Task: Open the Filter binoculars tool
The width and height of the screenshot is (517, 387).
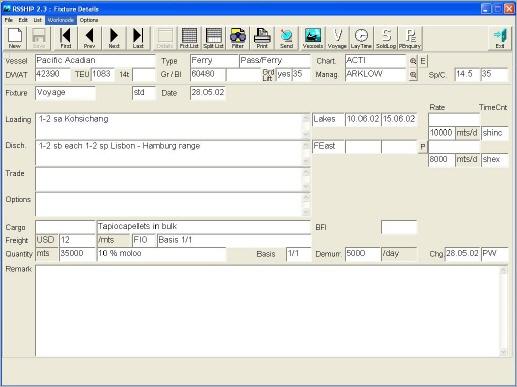Action: [x=238, y=38]
